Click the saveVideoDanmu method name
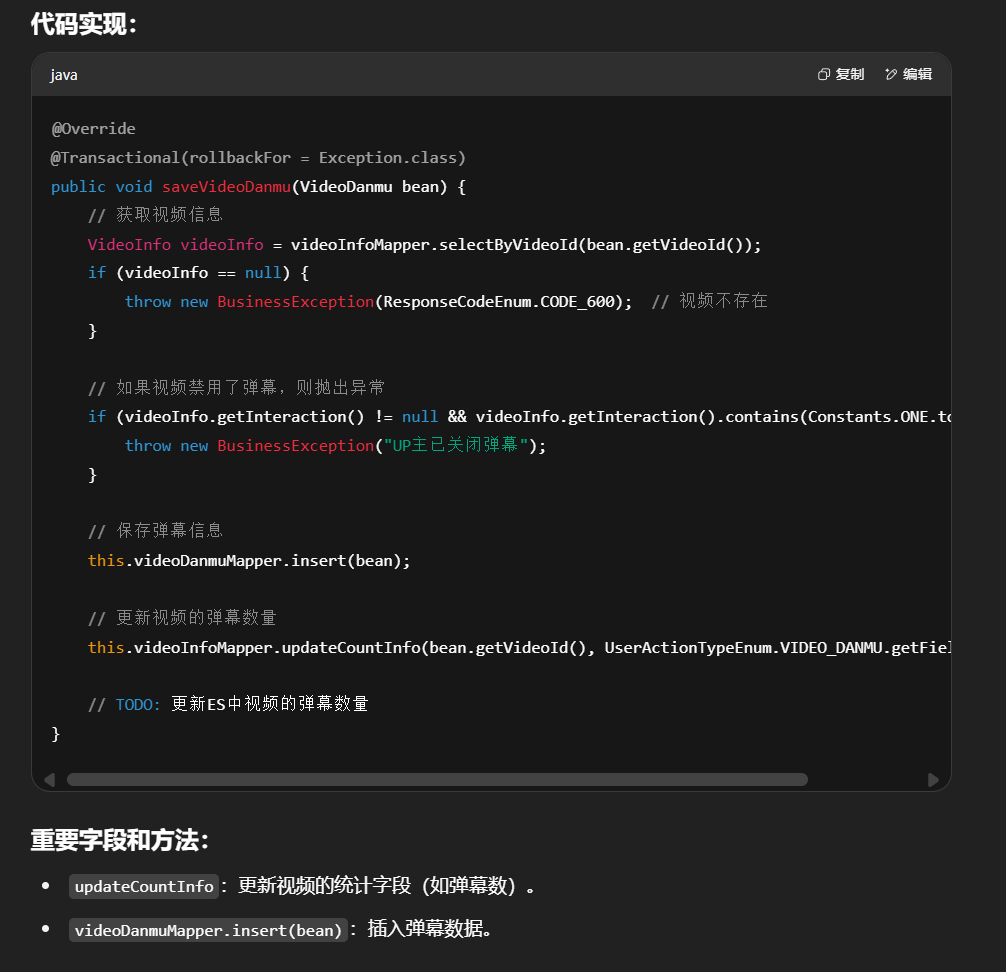The image size is (1006, 972). point(227,187)
